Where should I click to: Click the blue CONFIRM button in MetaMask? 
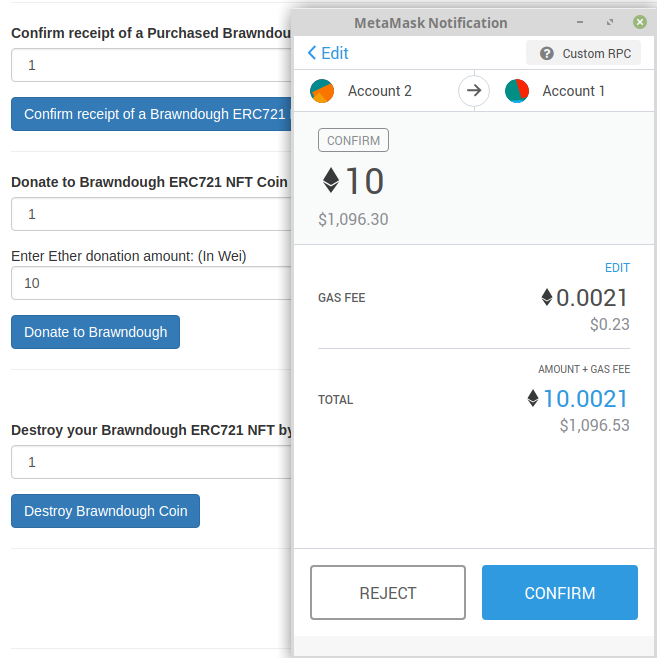pyautogui.click(x=560, y=593)
